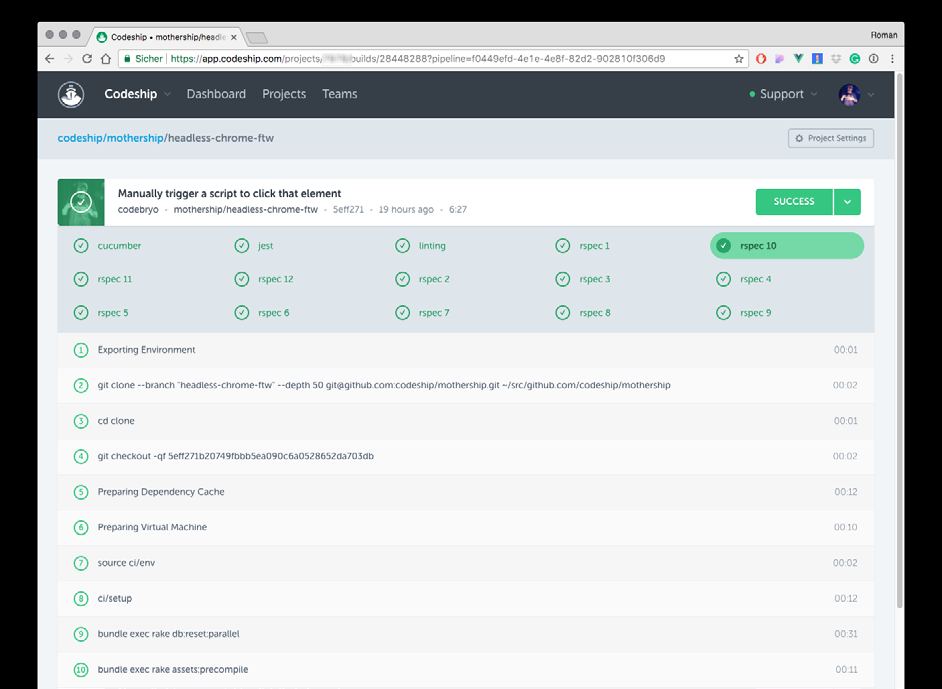
Task: Click the green build status thumbnail
Action: (81, 202)
